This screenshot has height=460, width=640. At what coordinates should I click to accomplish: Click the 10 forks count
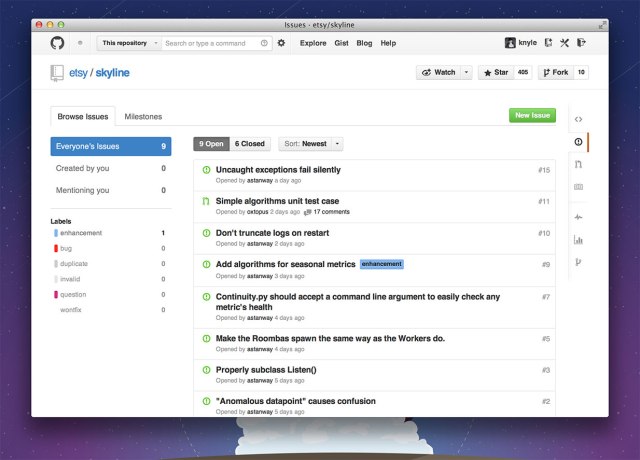pos(581,72)
